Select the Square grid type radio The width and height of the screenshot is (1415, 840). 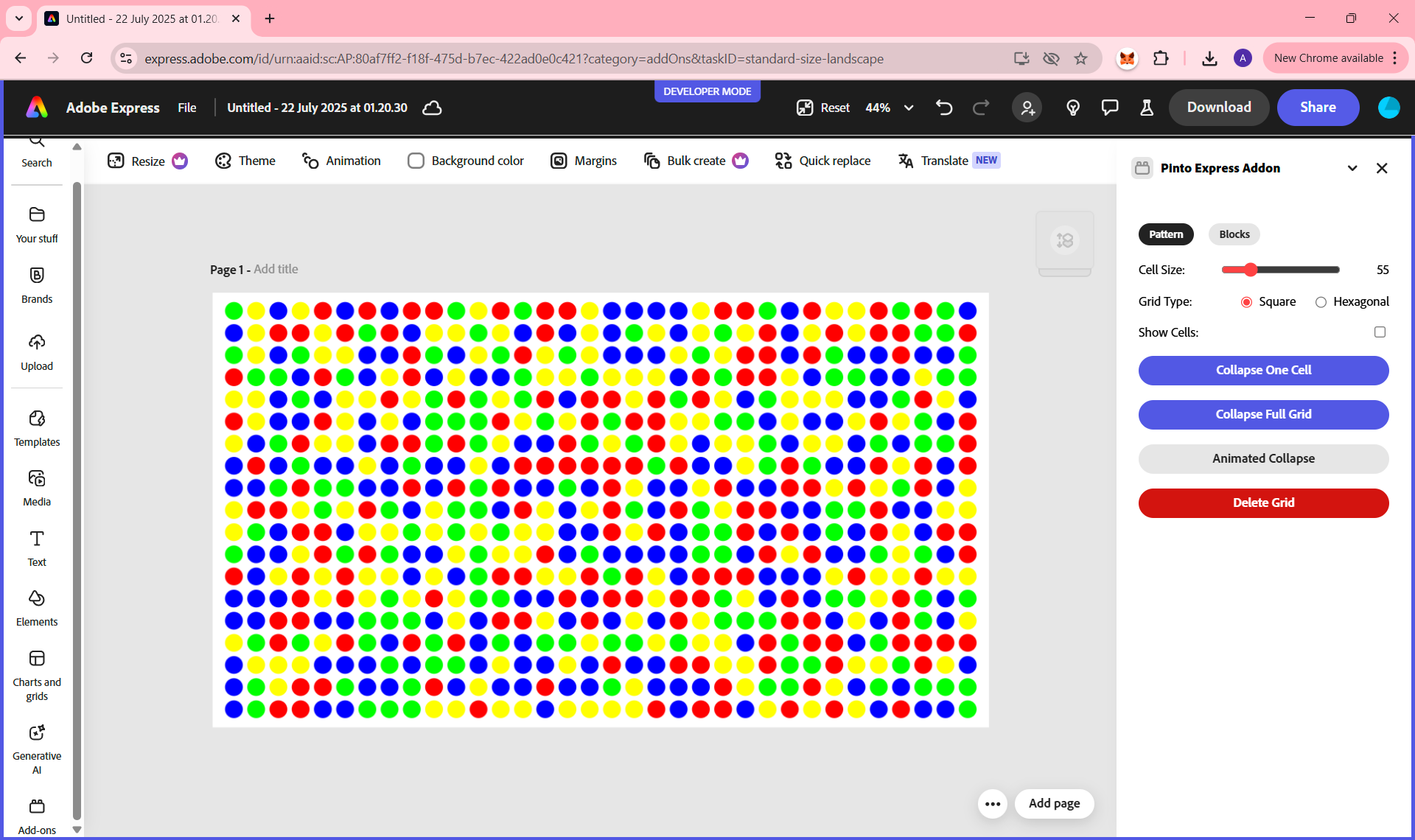click(x=1246, y=302)
